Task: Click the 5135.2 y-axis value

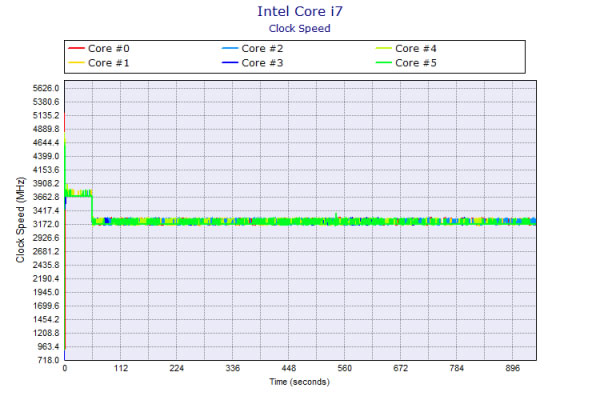Action: [46, 115]
